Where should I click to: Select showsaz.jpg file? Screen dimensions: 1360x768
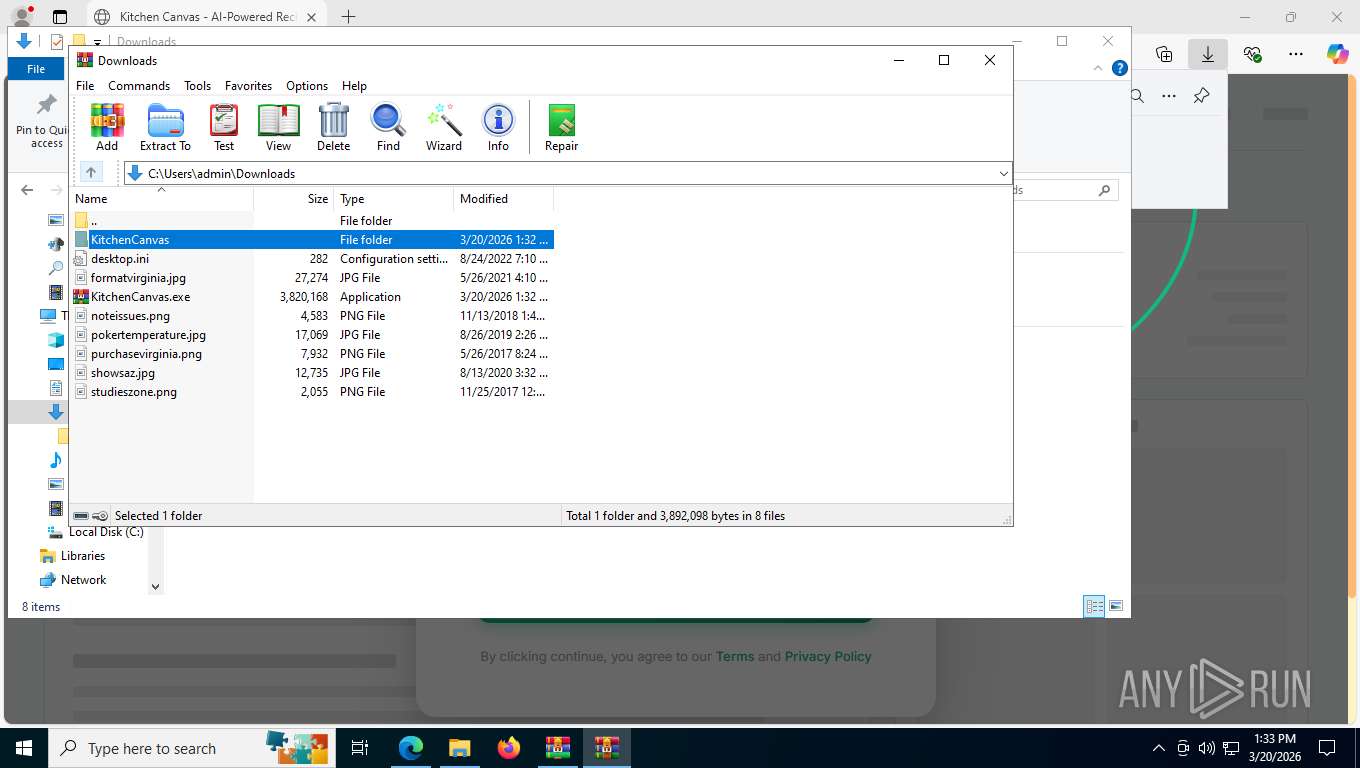point(312,373)
